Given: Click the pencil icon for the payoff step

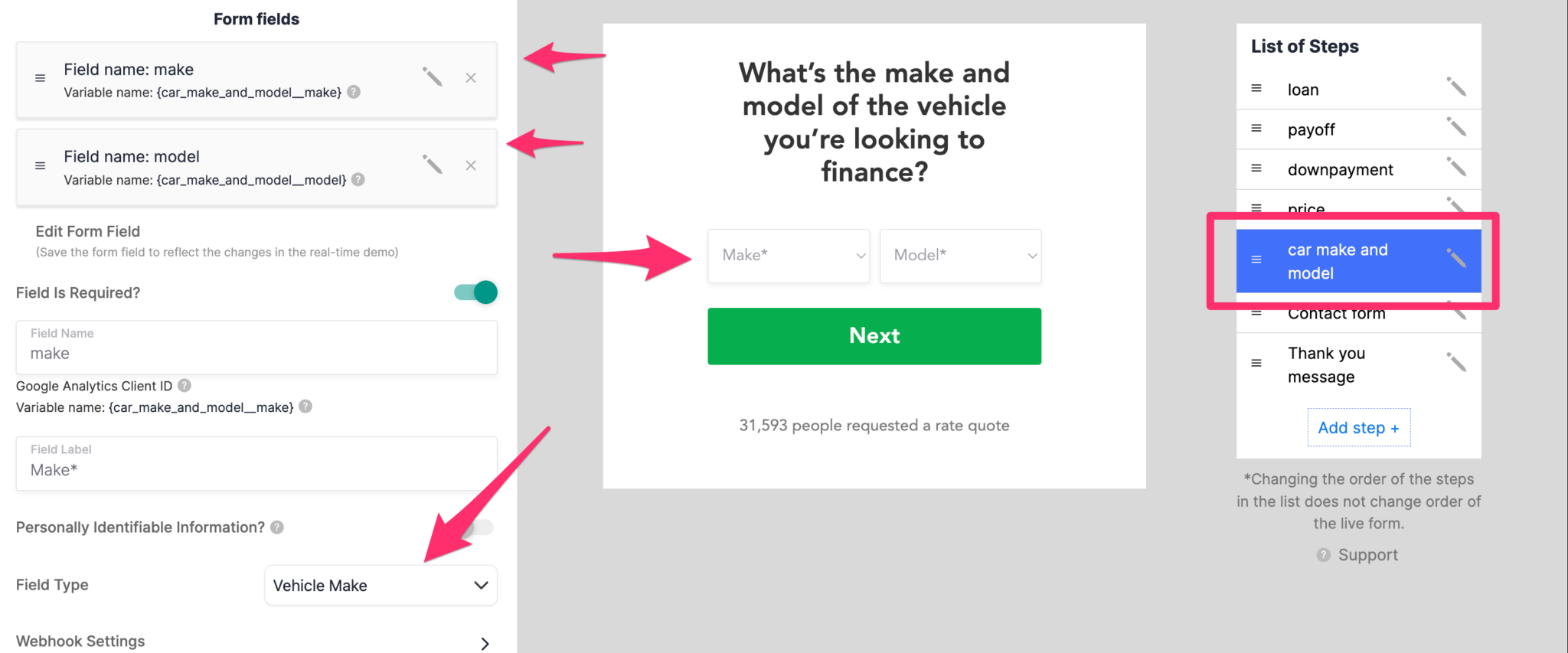Looking at the screenshot, I should (1457, 128).
